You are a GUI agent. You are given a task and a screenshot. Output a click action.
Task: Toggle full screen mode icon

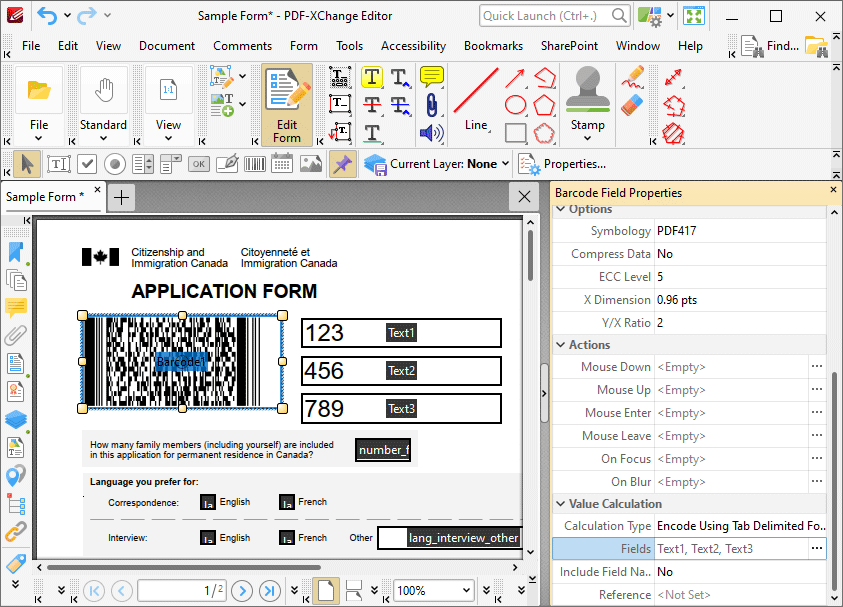(x=694, y=16)
